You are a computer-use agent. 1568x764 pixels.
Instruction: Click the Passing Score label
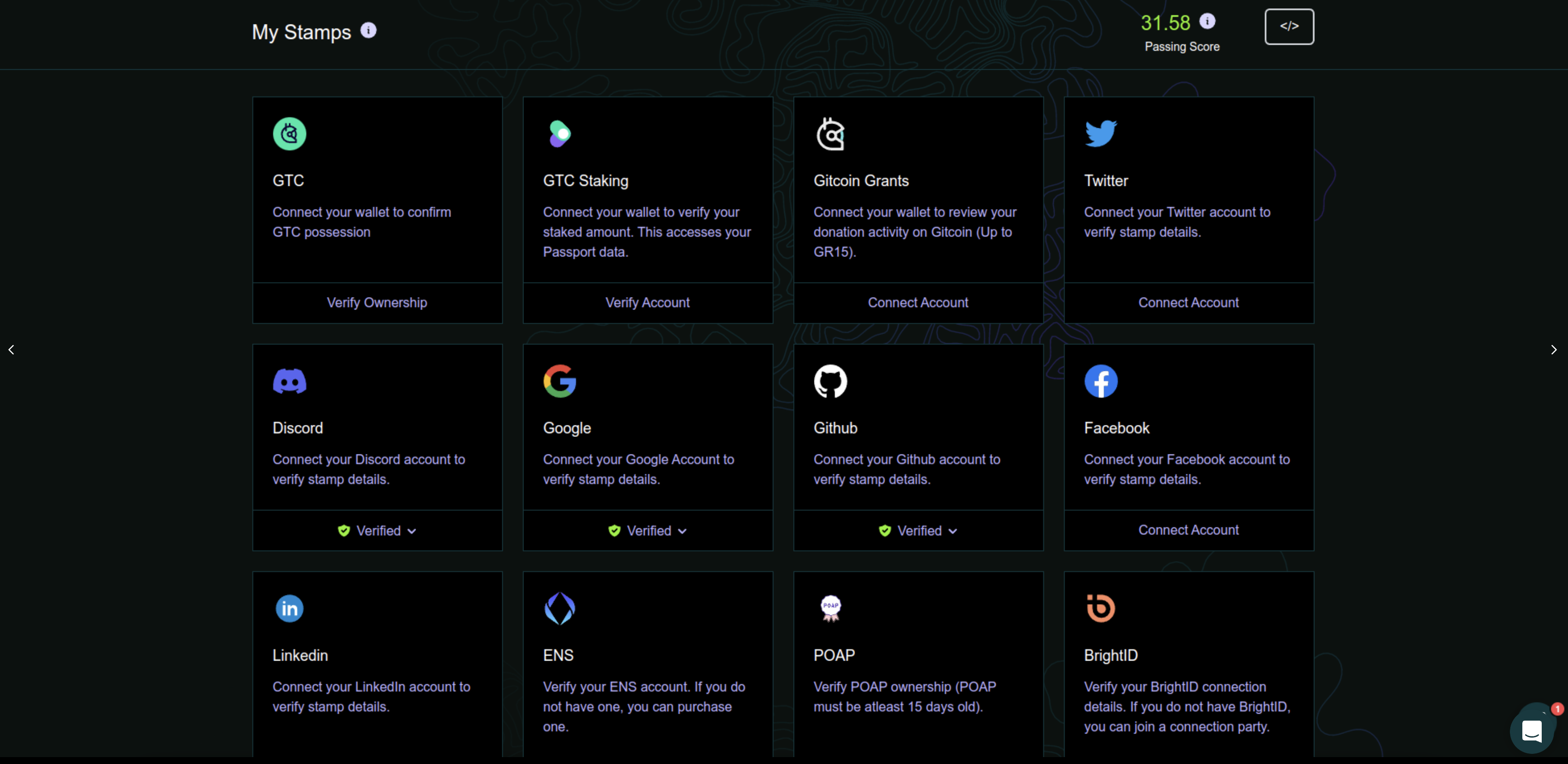1182,47
